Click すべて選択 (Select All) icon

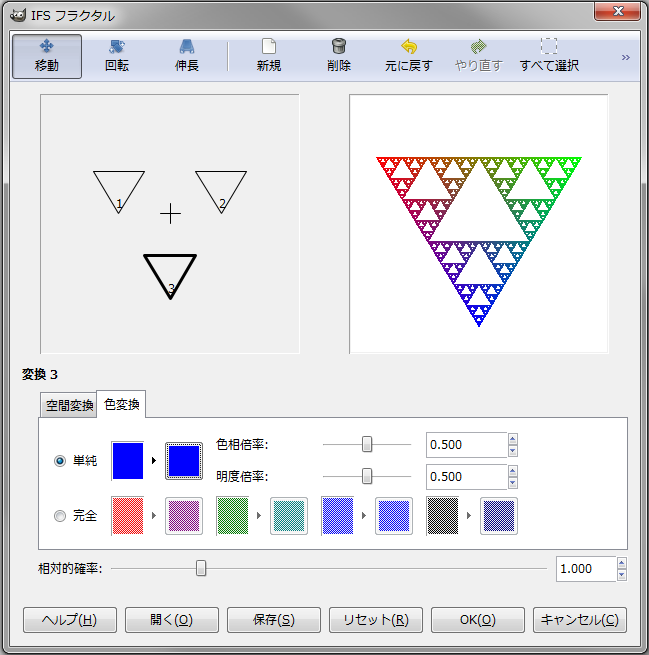pos(549,46)
